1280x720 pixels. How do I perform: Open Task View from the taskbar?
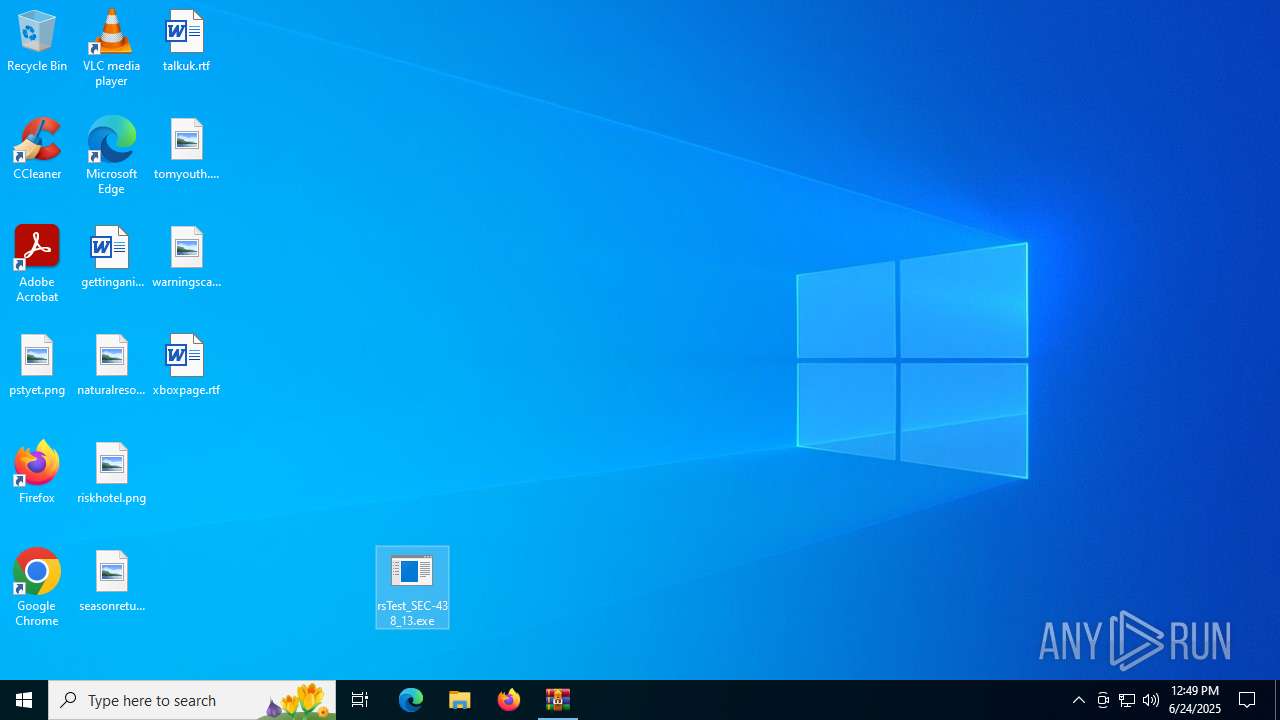(x=360, y=700)
